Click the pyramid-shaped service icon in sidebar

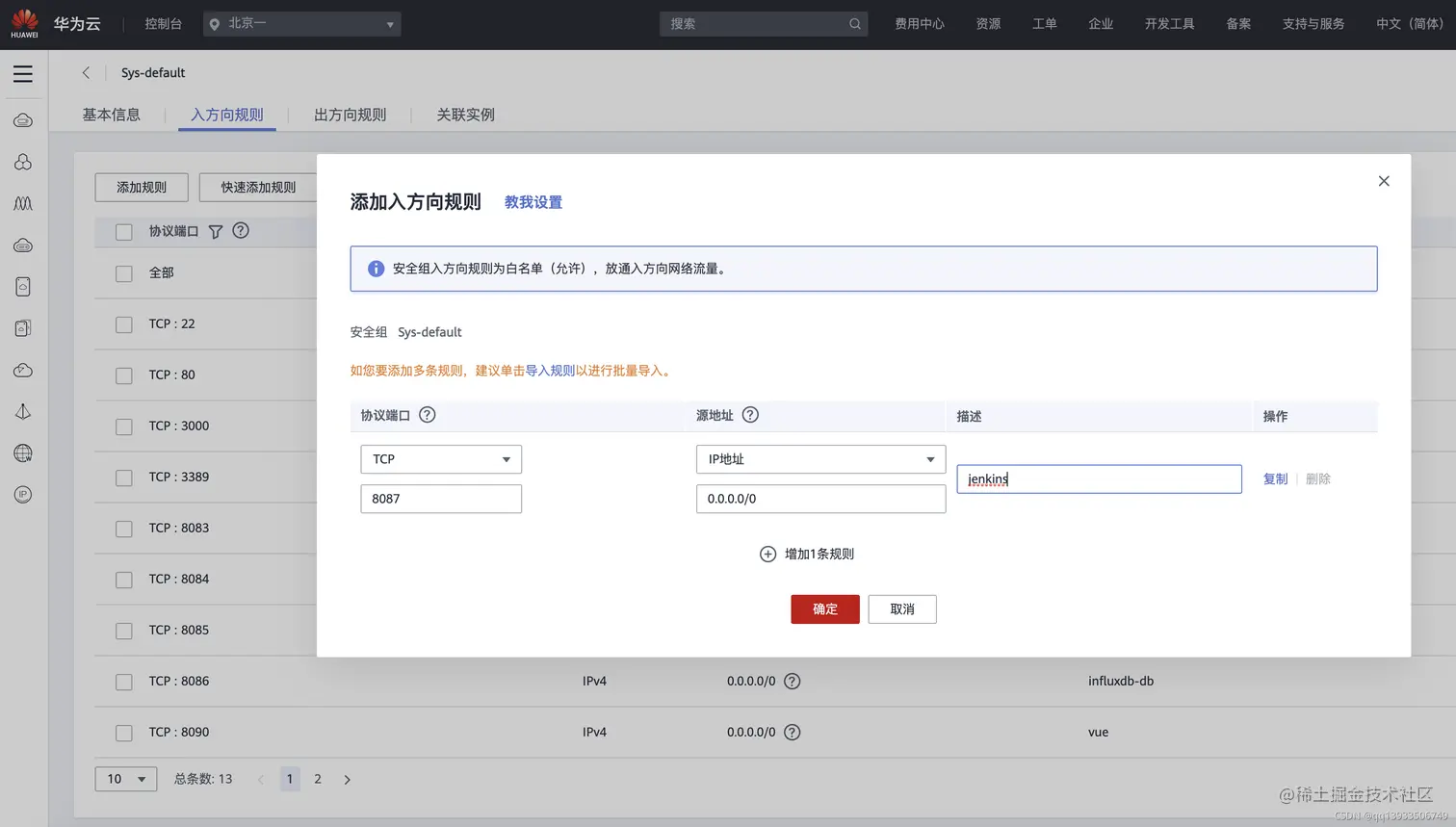click(23, 411)
